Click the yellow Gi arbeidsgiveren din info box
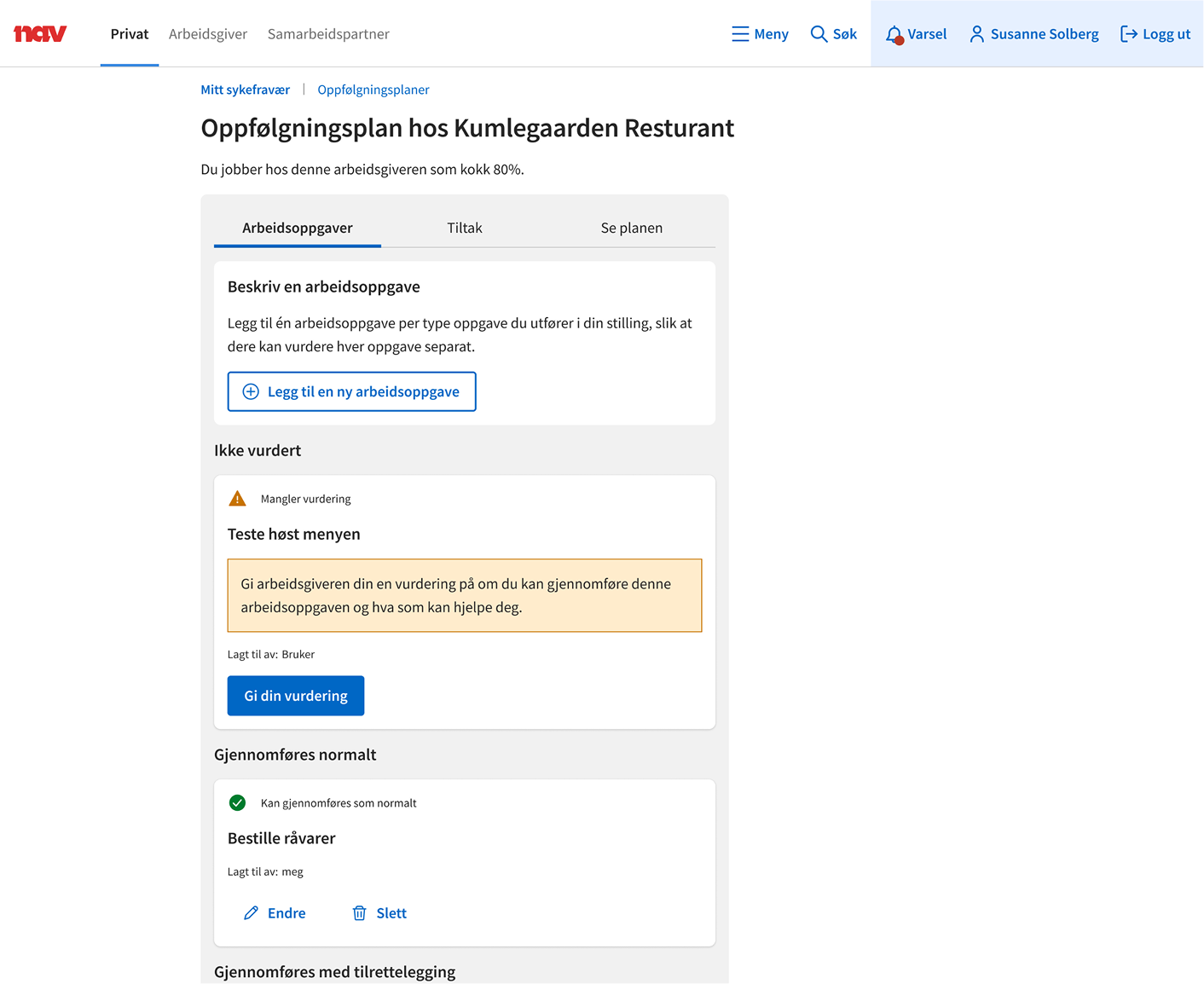This screenshot has width=1204, height=984. pyautogui.click(x=465, y=595)
